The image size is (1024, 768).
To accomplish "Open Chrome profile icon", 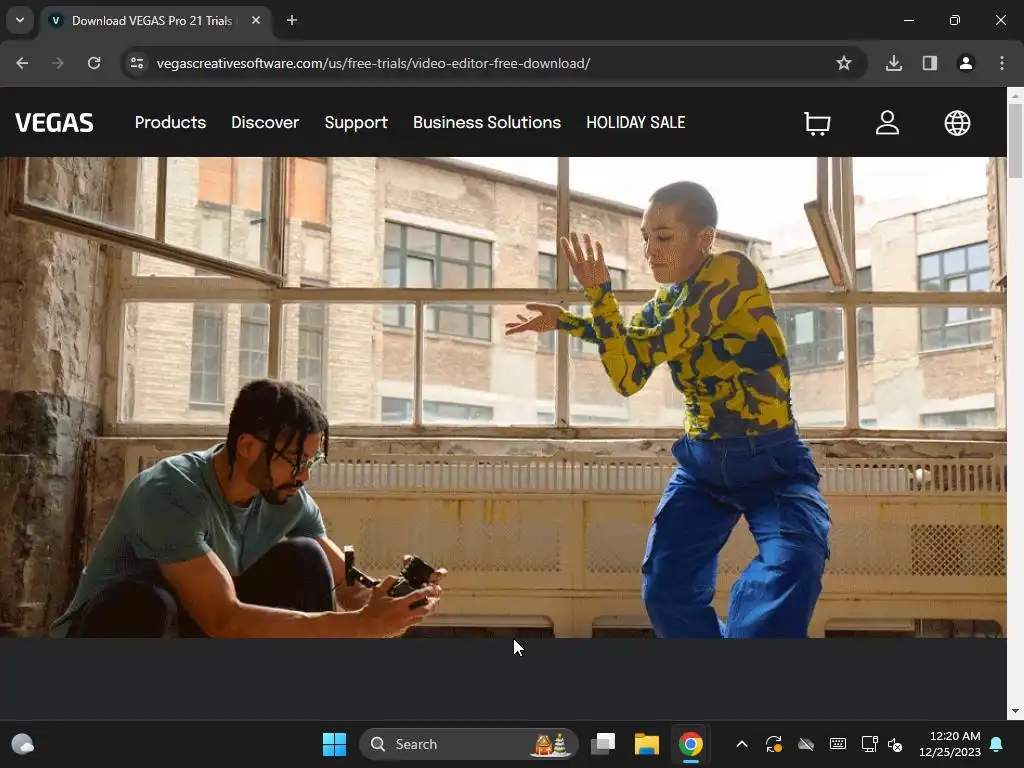I will tap(965, 63).
